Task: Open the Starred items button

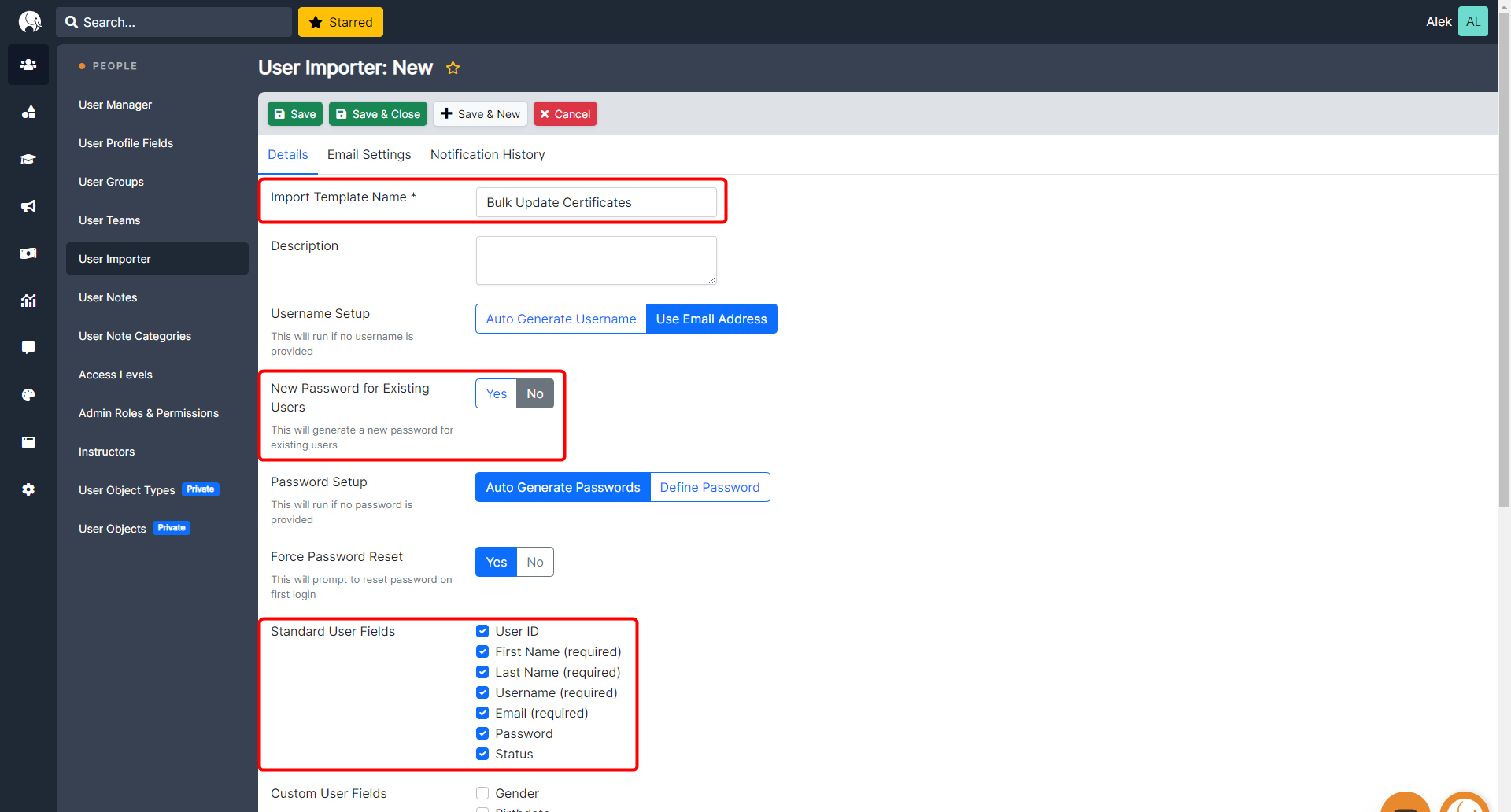Action: pos(341,22)
